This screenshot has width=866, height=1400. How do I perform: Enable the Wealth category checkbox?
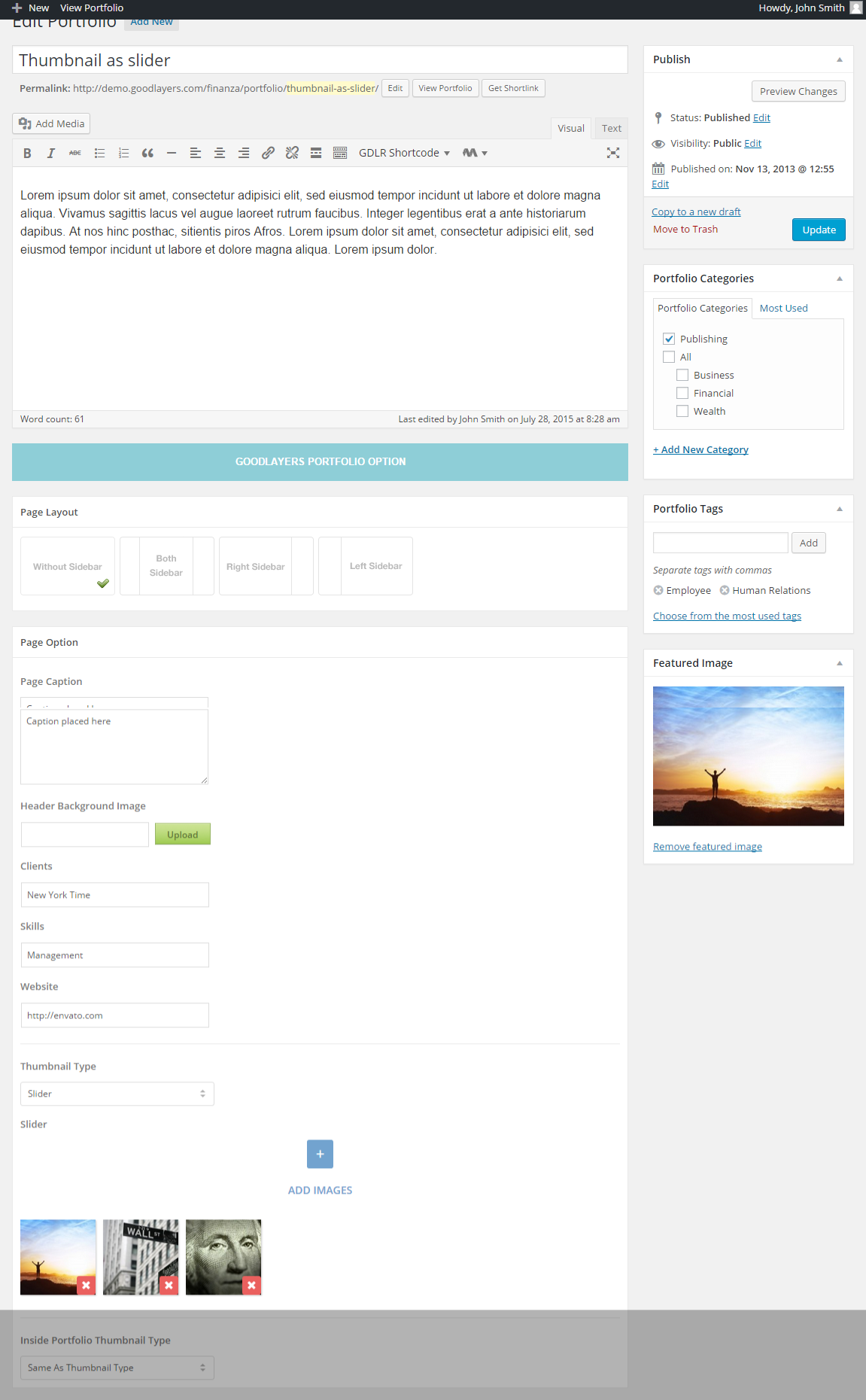pos(682,411)
